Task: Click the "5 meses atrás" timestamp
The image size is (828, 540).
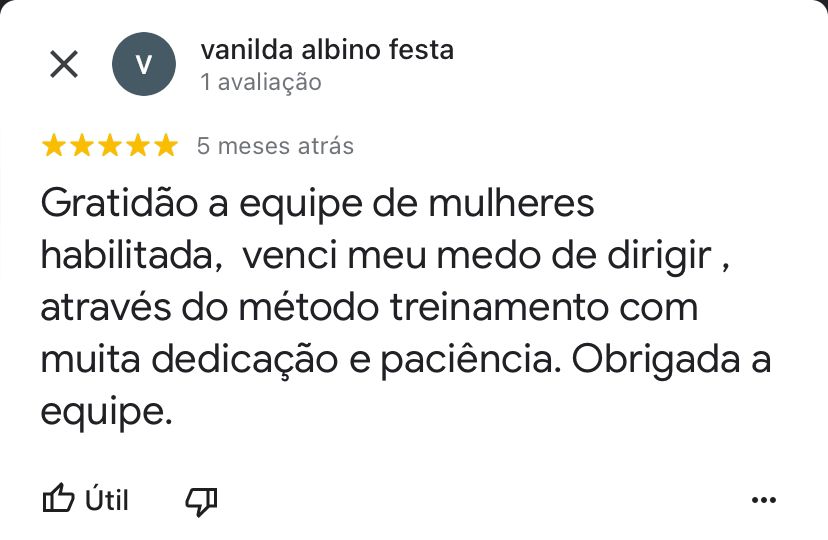Action: point(275,146)
